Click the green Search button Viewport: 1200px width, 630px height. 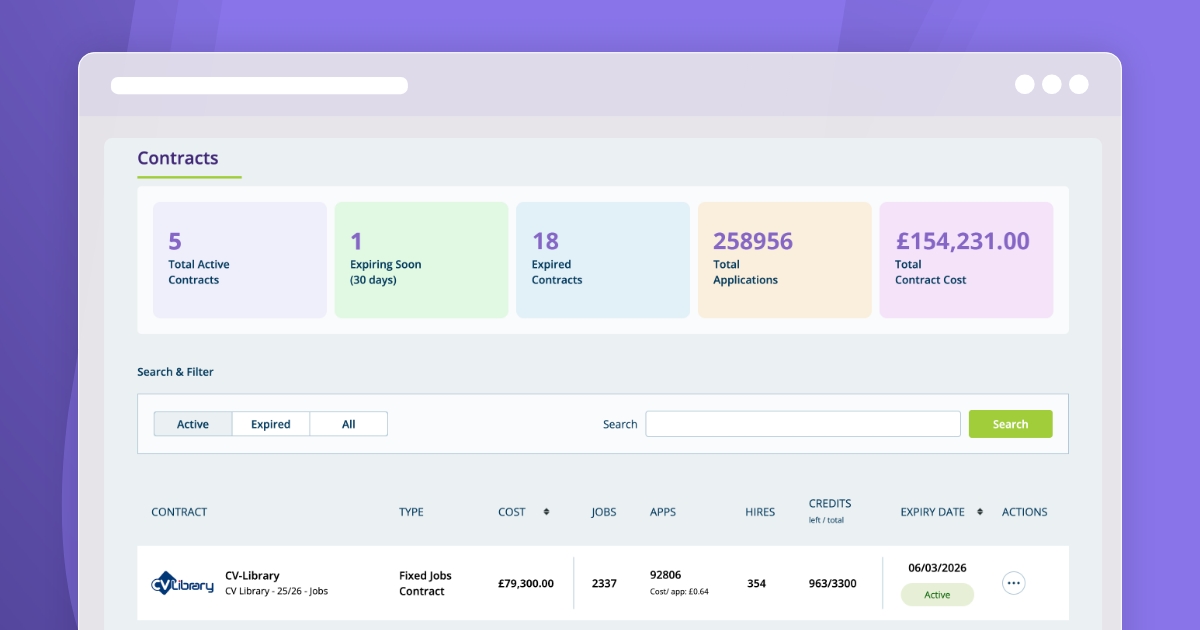click(1010, 424)
